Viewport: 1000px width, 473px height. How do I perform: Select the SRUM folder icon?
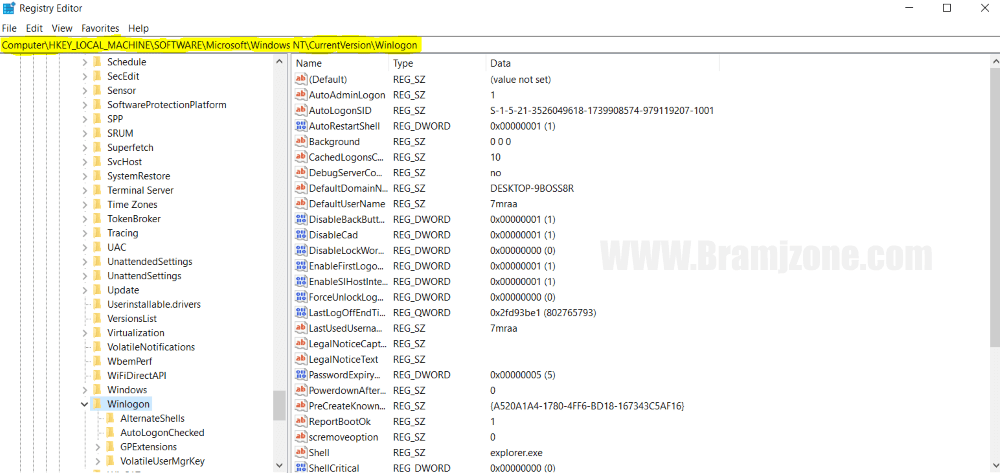tap(97, 133)
